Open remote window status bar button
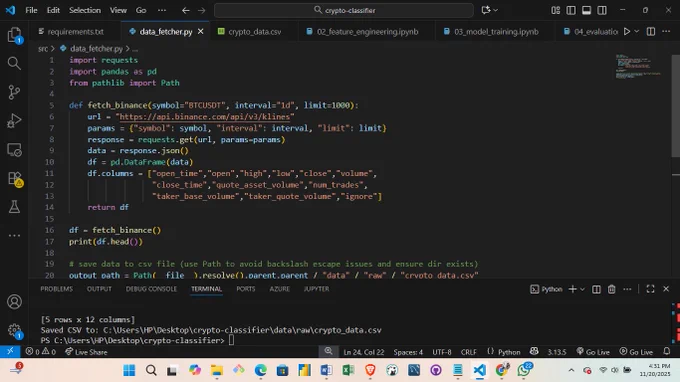Screen dimensions: 680x382 (x=10, y=351)
